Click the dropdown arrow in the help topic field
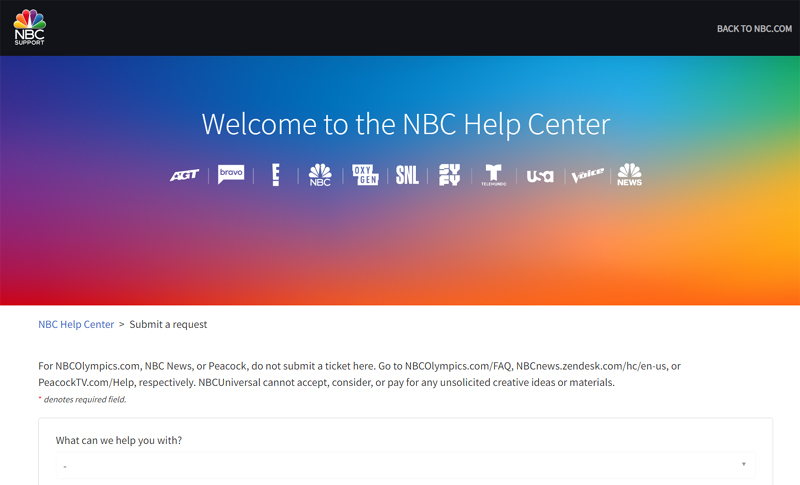This screenshot has height=485, width=800. pyautogui.click(x=743, y=464)
